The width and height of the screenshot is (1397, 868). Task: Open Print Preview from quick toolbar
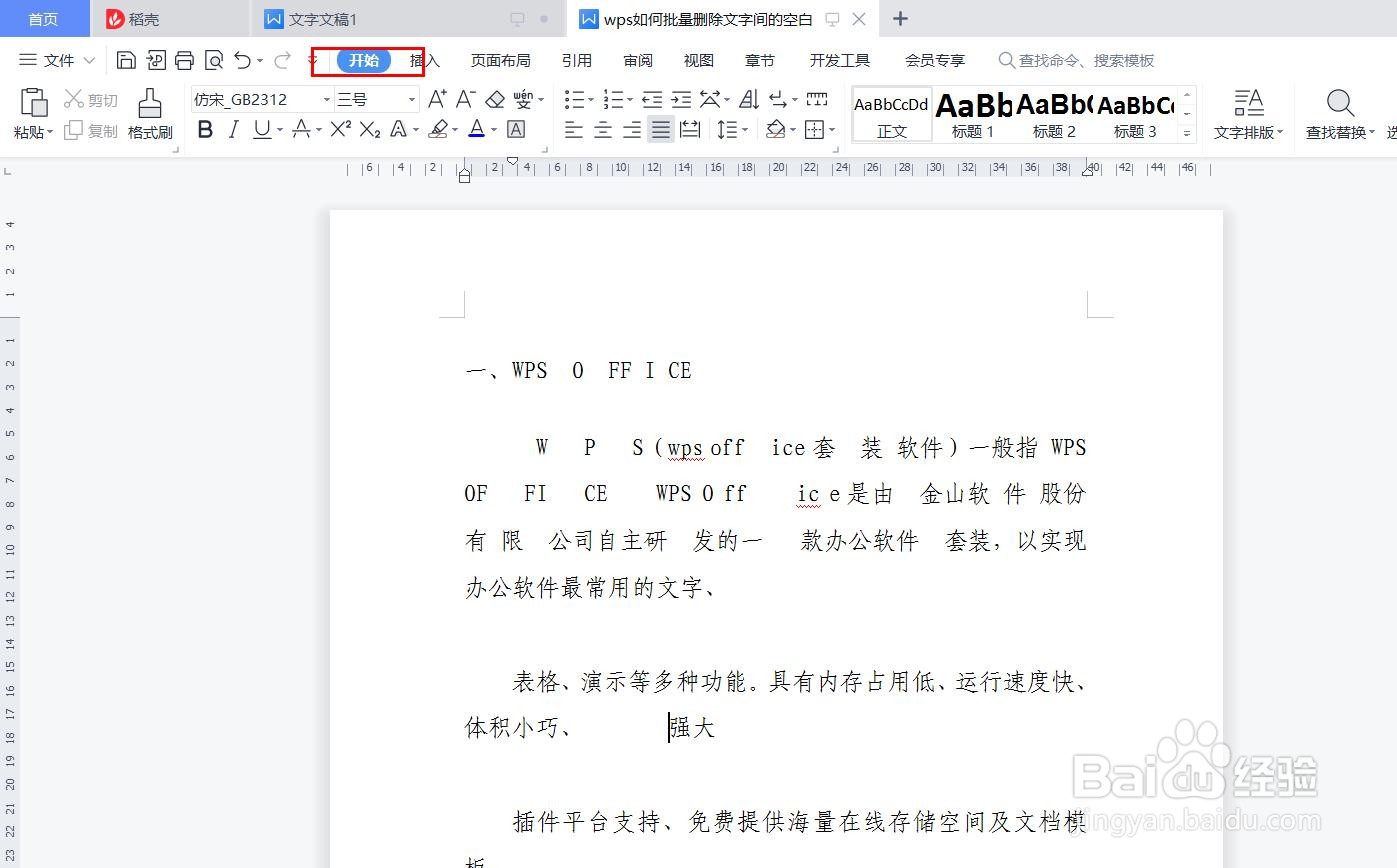(x=213, y=60)
